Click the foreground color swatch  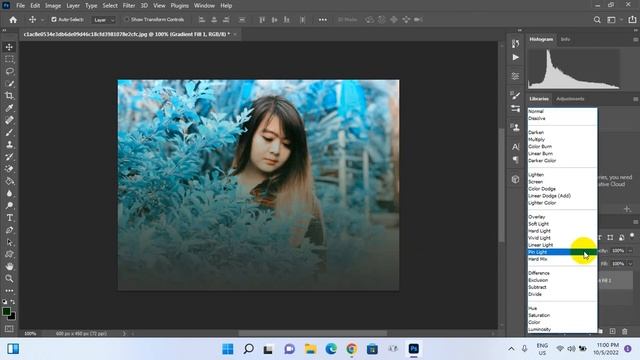click(6, 312)
